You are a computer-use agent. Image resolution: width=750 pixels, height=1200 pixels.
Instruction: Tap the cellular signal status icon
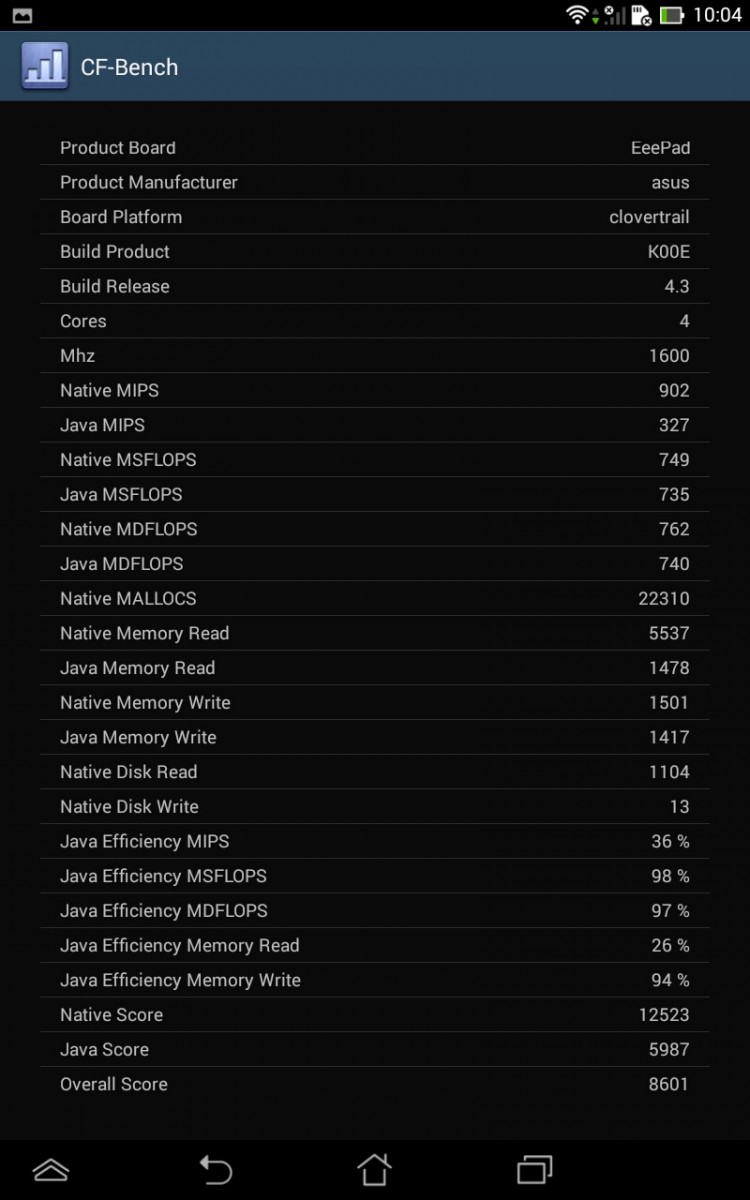point(613,15)
